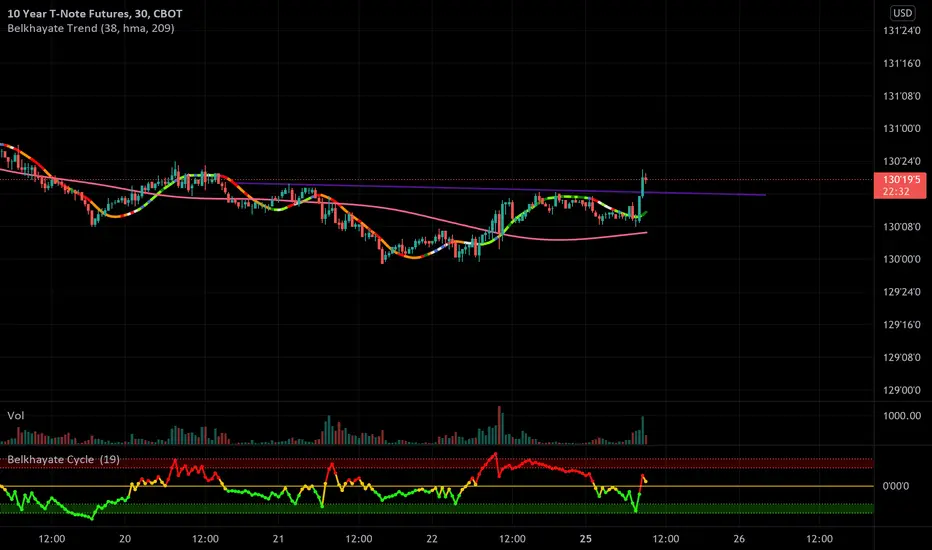
Task: Click the 129'24'0 price axis label
Action: tap(902, 292)
